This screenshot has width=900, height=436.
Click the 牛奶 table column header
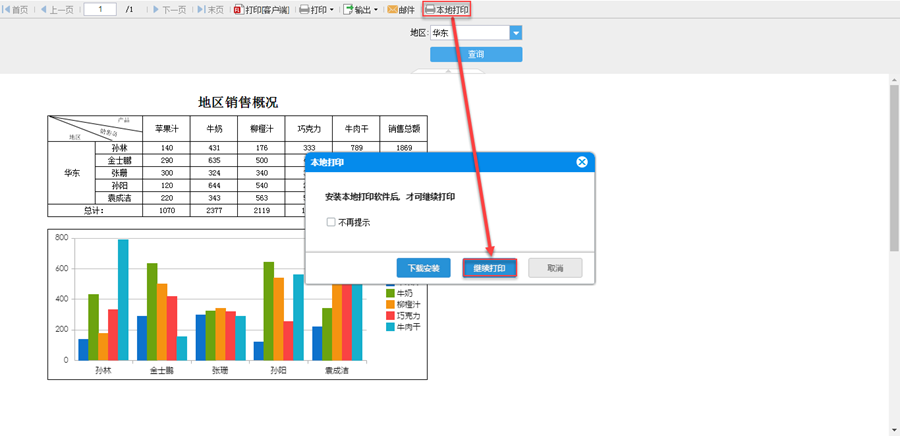point(214,129)
